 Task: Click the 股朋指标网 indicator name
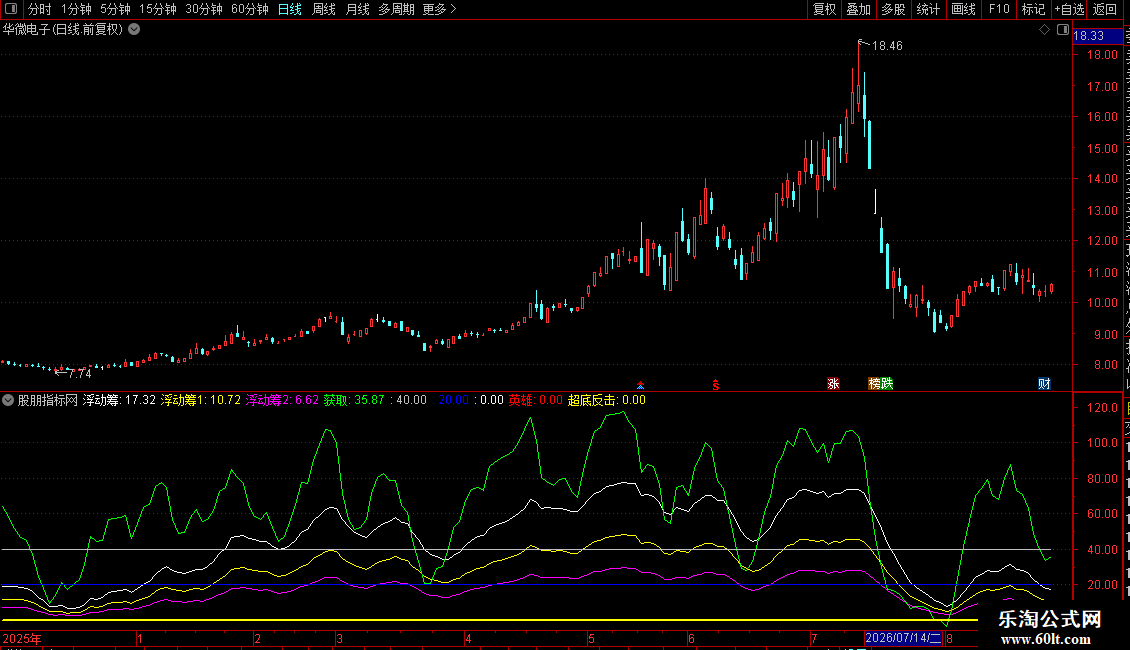pos(48,400)
